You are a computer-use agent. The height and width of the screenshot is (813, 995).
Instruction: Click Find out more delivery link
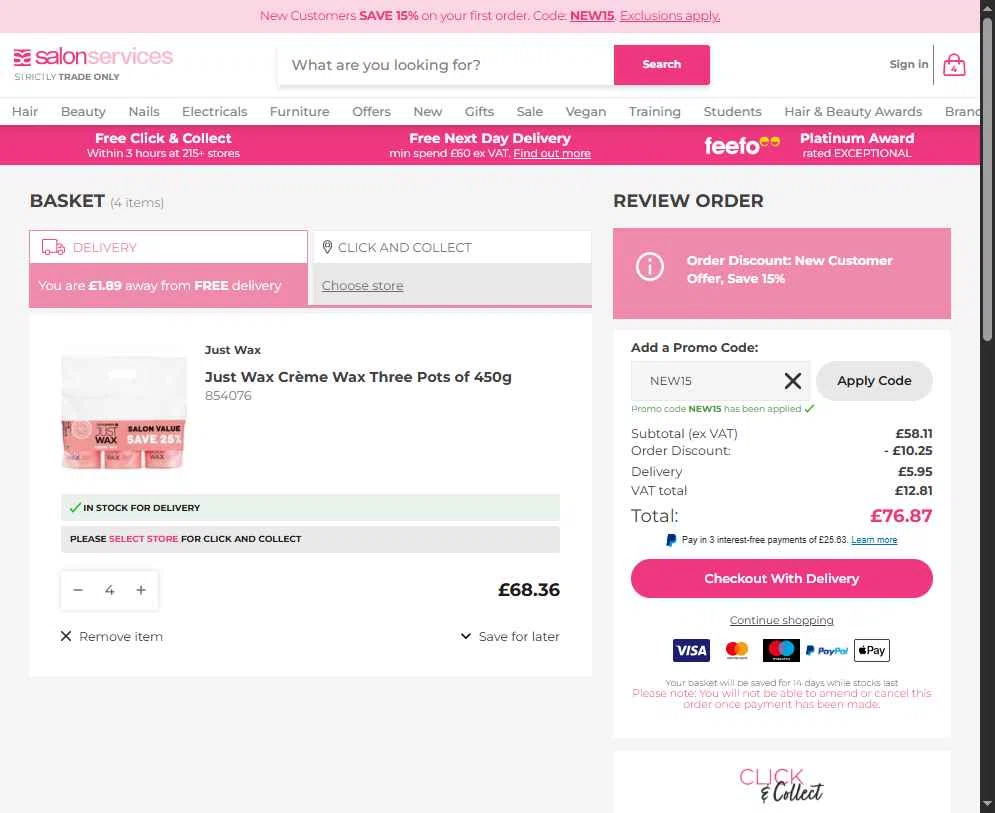pos(552,154)
